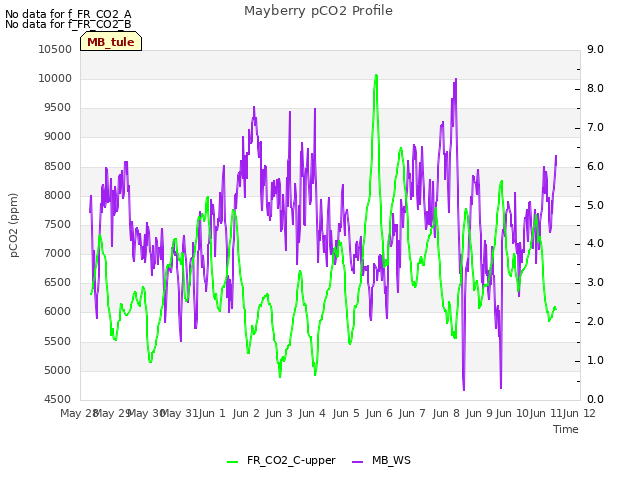Click the Jun 9 date tick label

point(479,413)
